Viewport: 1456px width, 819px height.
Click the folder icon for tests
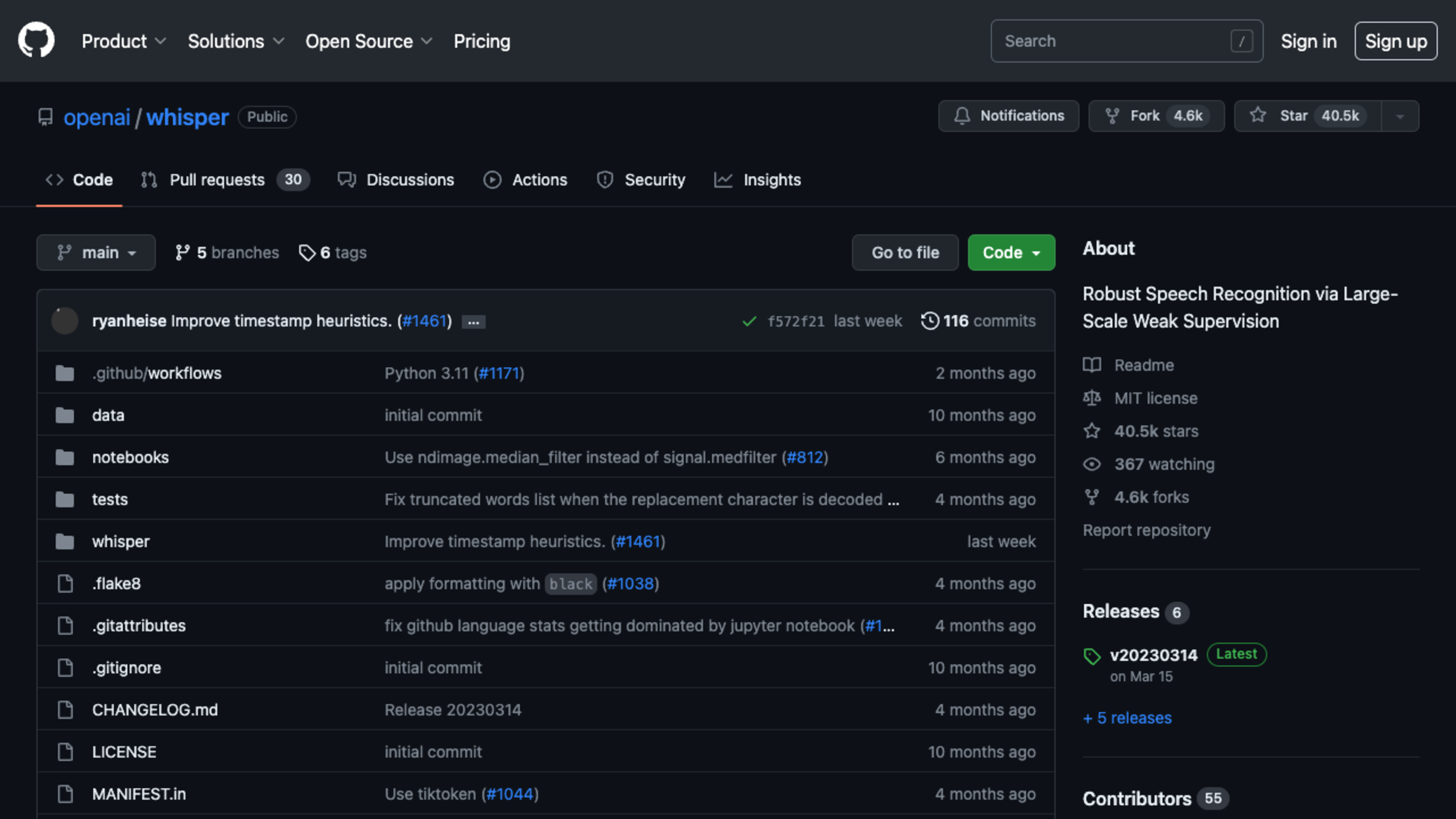tap(65, 500)
